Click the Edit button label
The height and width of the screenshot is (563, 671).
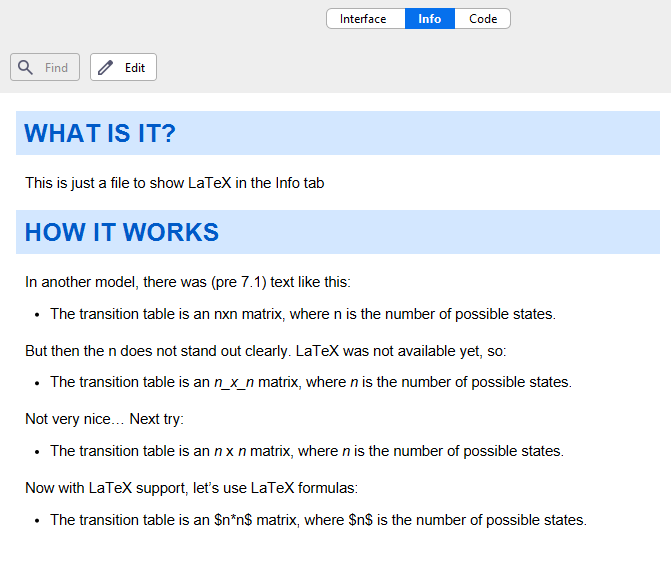coord(135,68)
